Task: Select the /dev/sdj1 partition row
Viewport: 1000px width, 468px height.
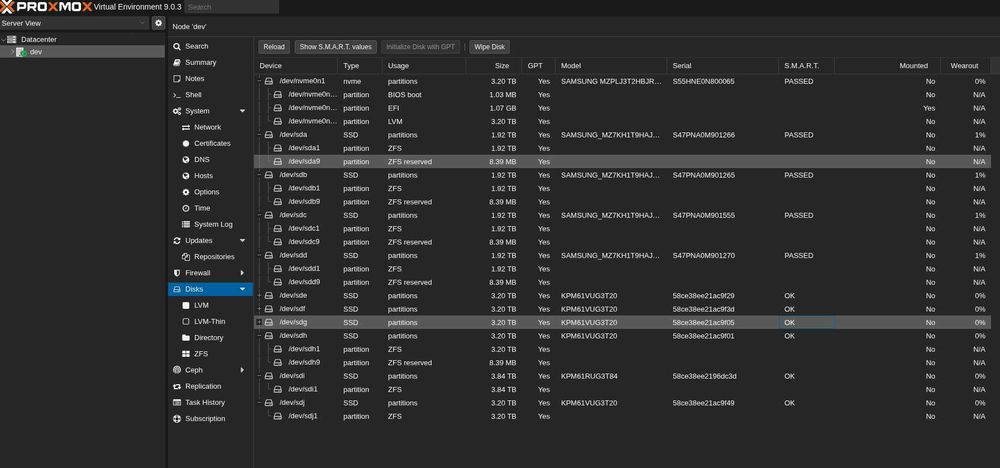Action: 622,416
